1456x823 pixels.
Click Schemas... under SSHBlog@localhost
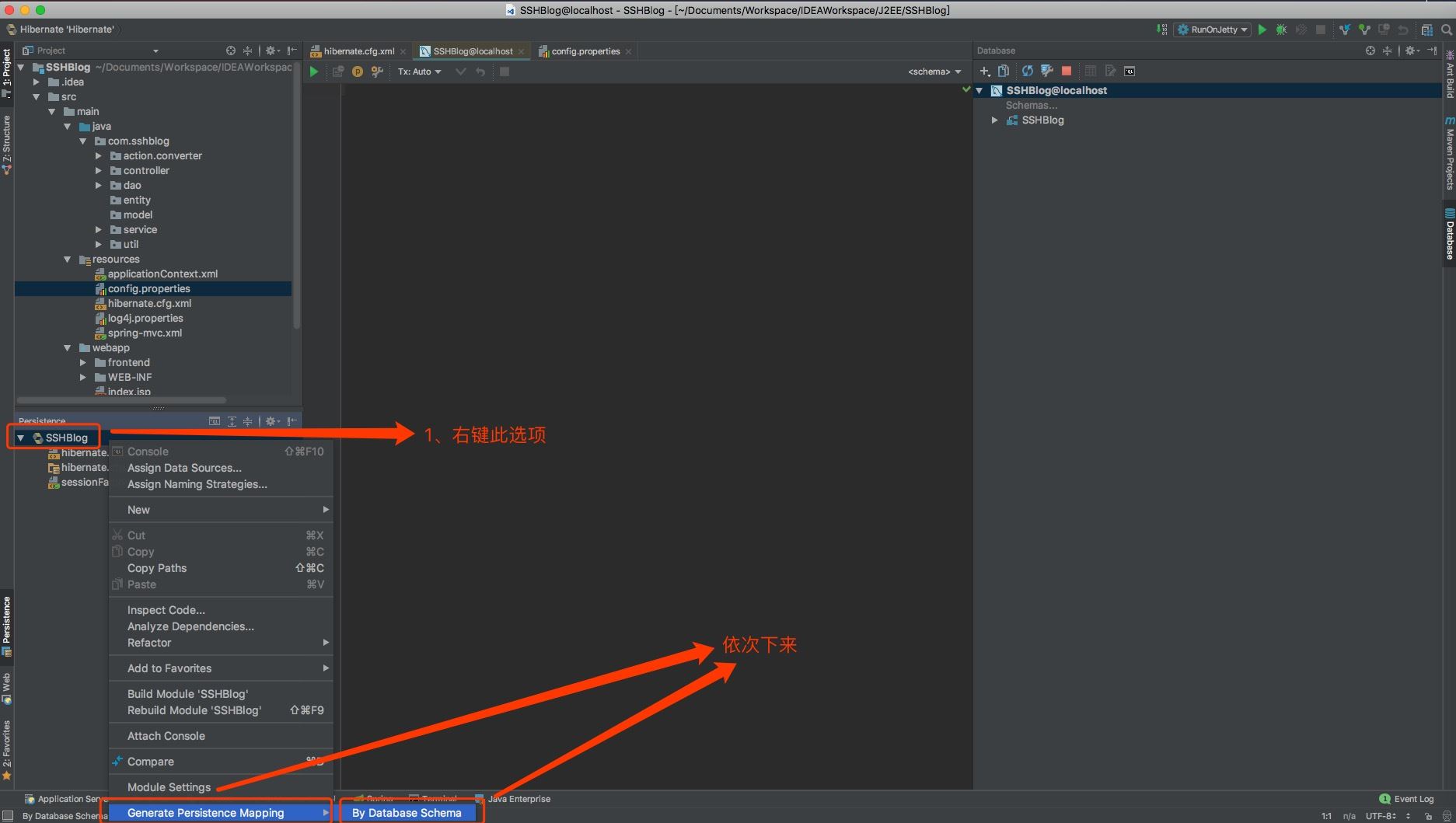1032,105
